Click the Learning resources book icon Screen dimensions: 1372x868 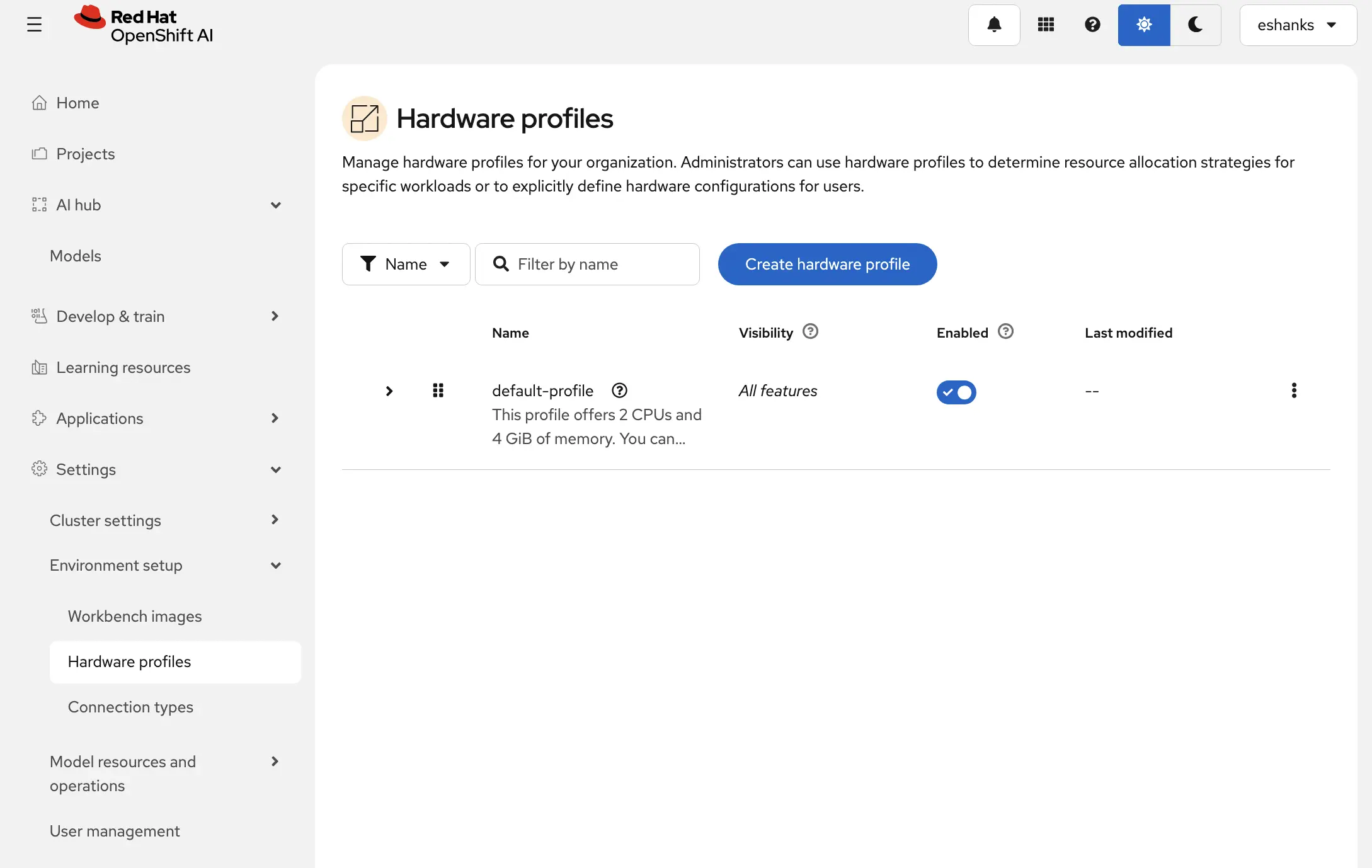[39, 367]
